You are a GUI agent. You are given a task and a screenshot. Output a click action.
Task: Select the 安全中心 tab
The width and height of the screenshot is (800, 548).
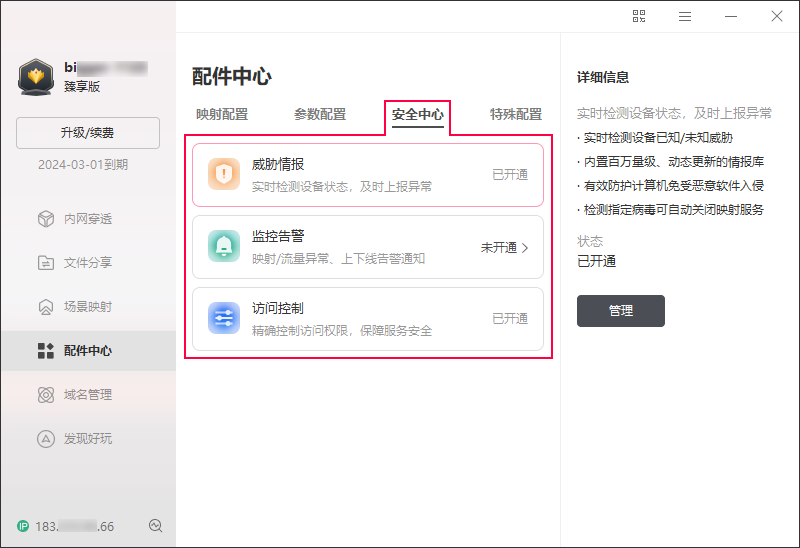tap(418, 115)
